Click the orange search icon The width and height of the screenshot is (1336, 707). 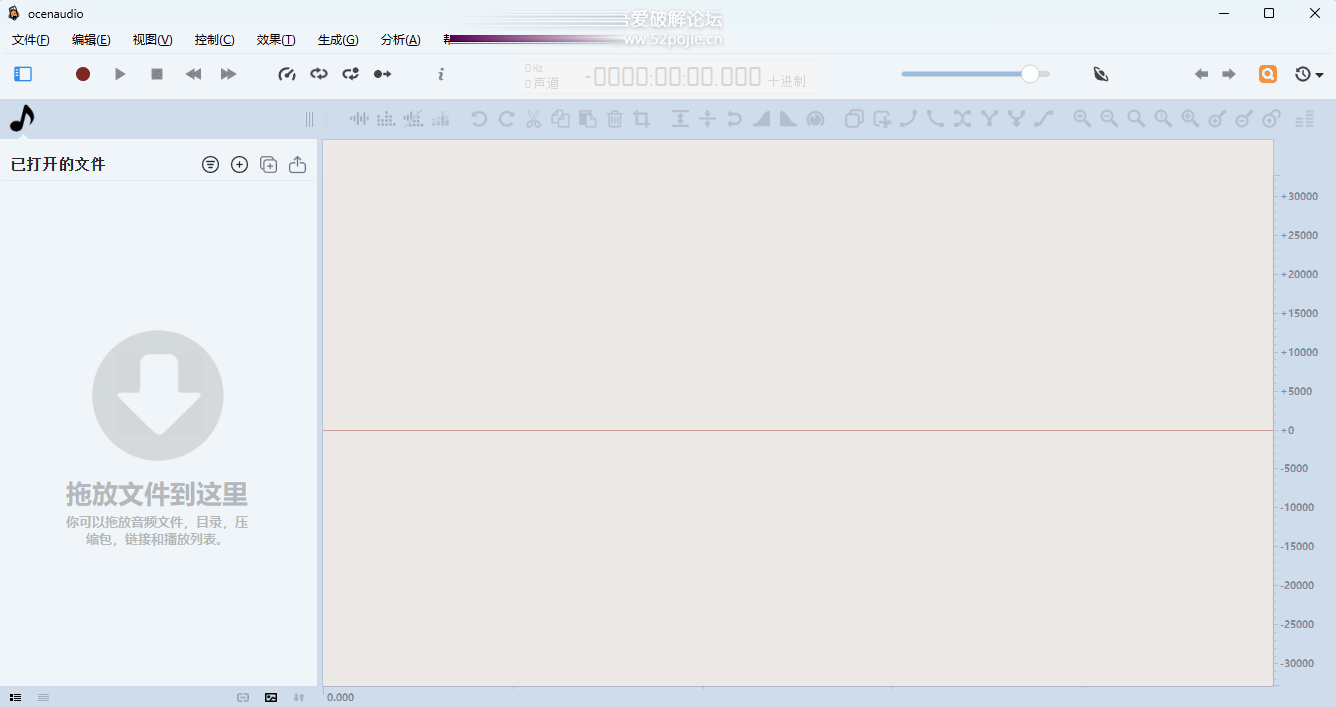point(1268,74)
